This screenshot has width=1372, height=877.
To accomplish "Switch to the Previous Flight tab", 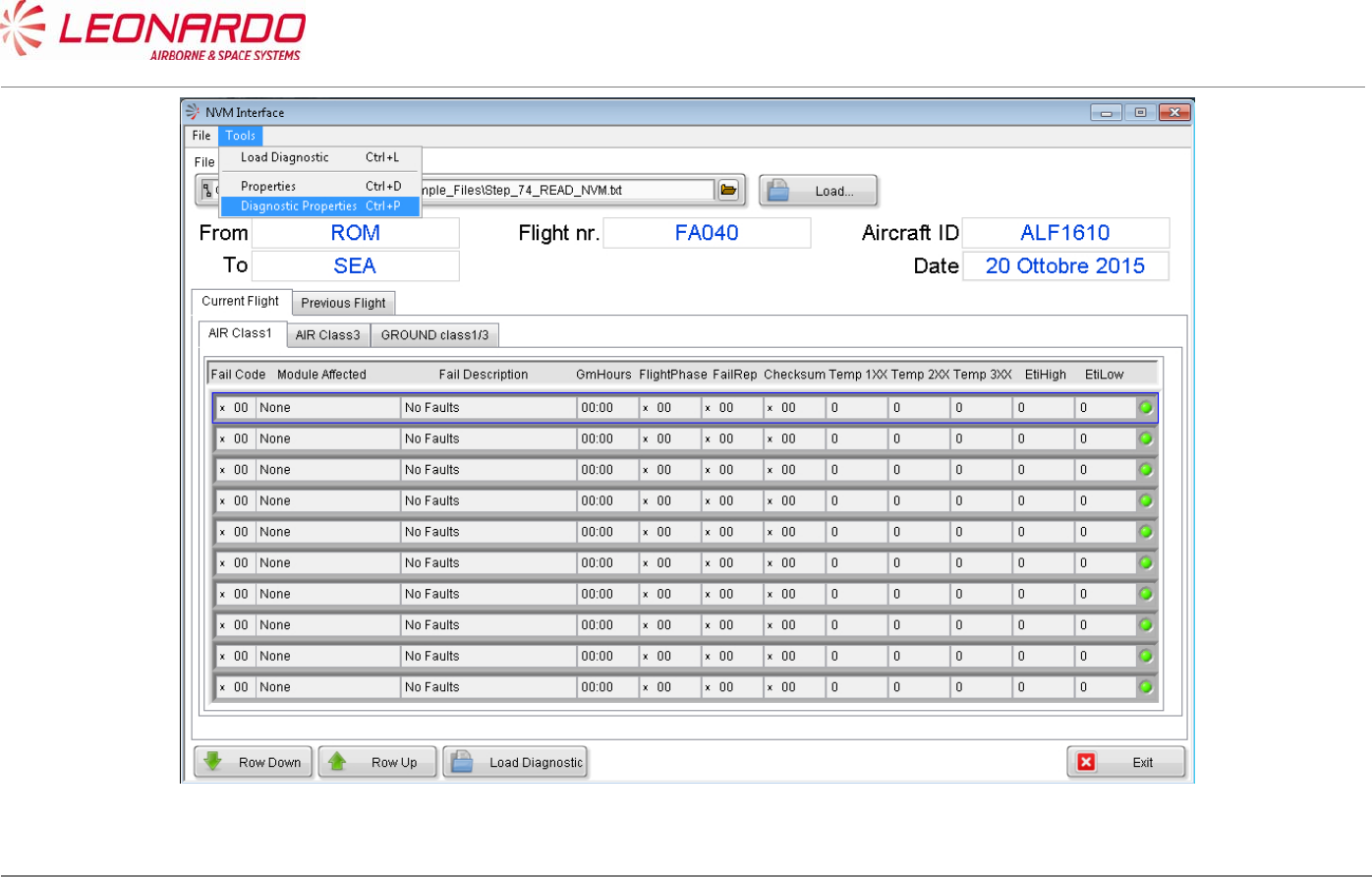I will coord(344,303).
